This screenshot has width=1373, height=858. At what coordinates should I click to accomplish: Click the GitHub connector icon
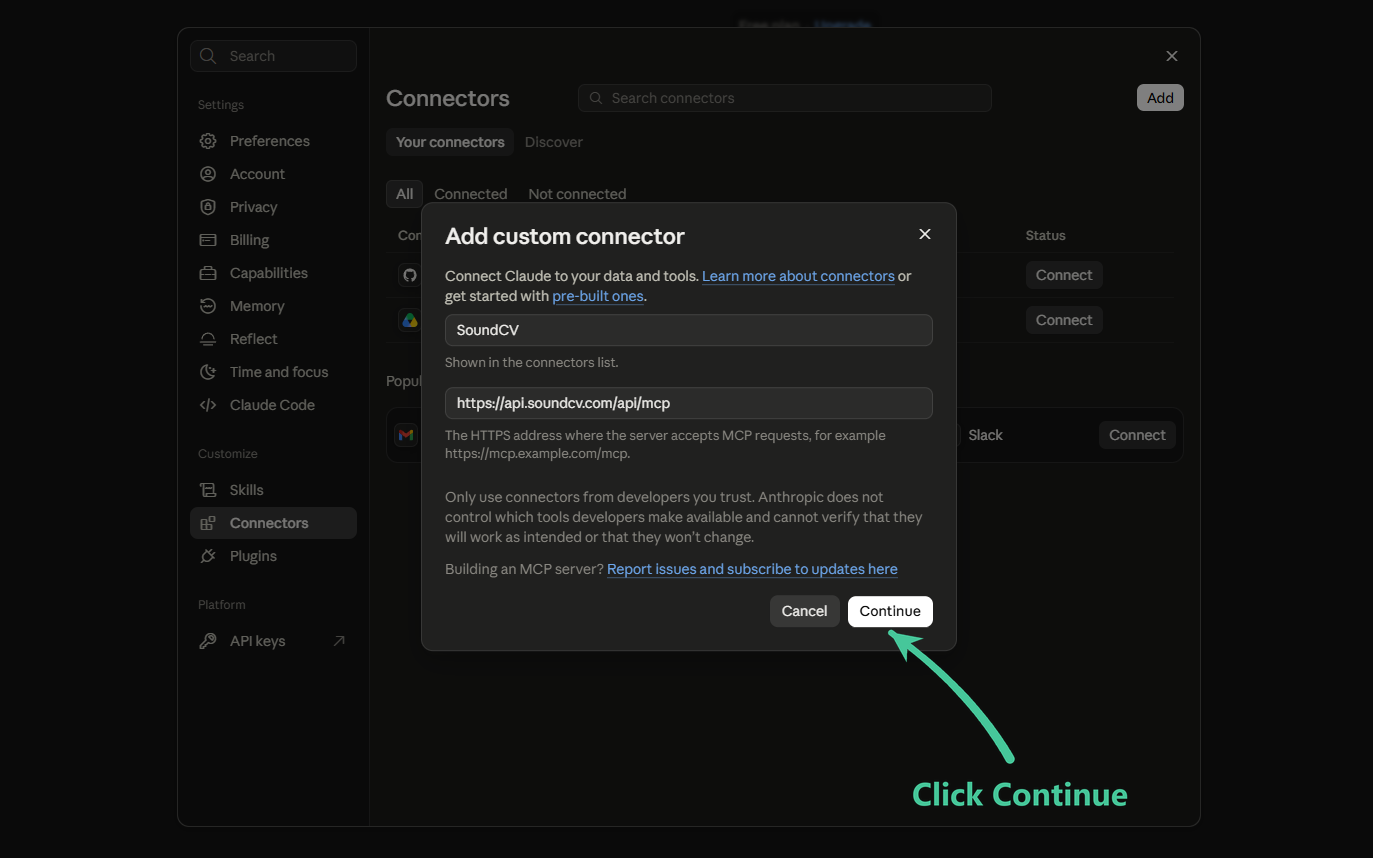click(x=409, y=275)
